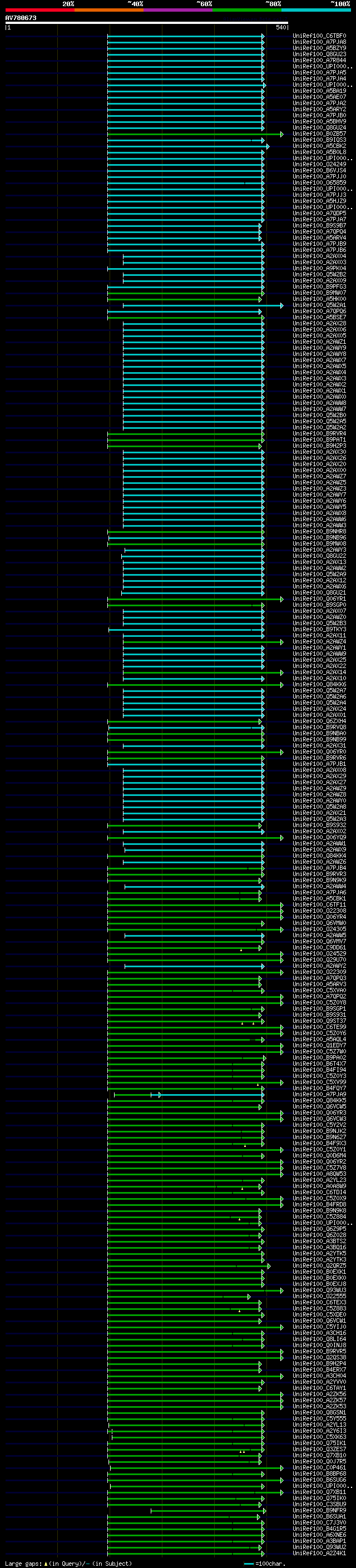Image resolution: width=356 pixels, height=1568 pixels.
Task: Click the UniRef100_Q5W2A1 label
Action: point(319,305)
